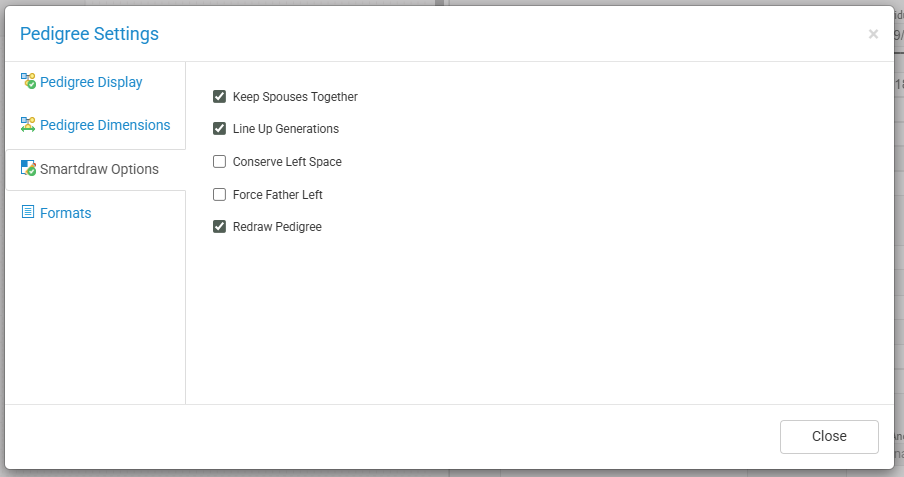Dismiss dialog with the top-right X
The width and height of the screenshot is (904, 477).
[x=873, y=34]
